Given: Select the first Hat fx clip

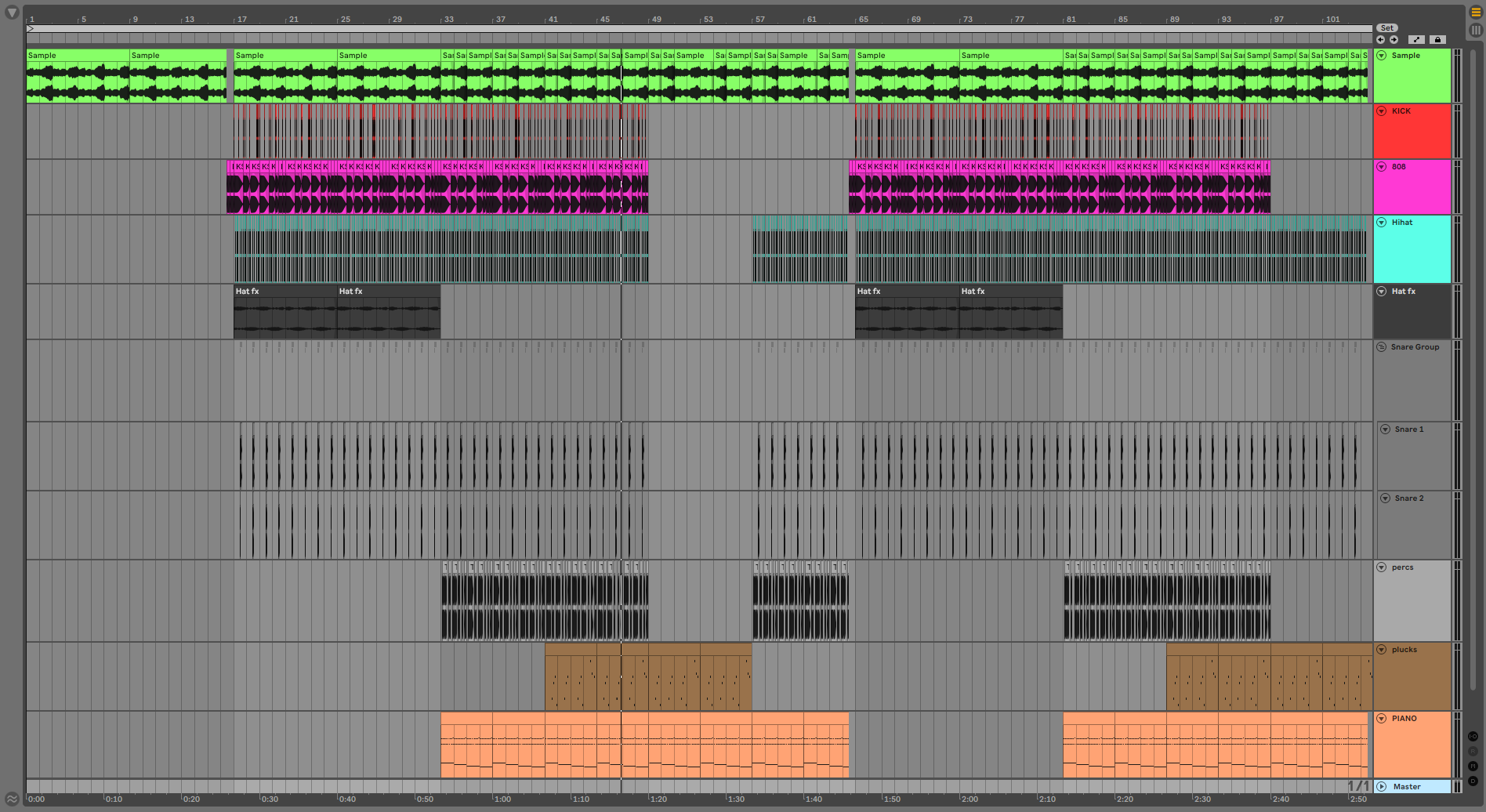Looking at the screenshot, I should pyautogui.click(x=285, y=312).
